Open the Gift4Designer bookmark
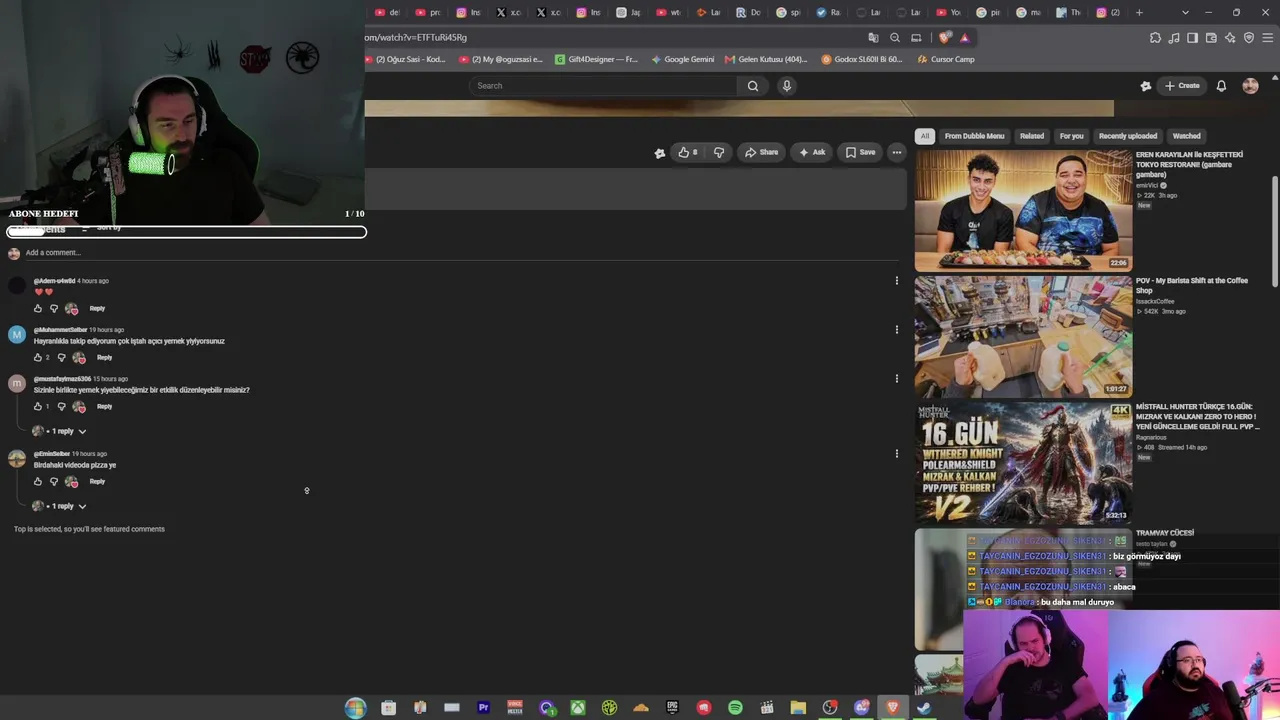 click(x=596, y=59)
